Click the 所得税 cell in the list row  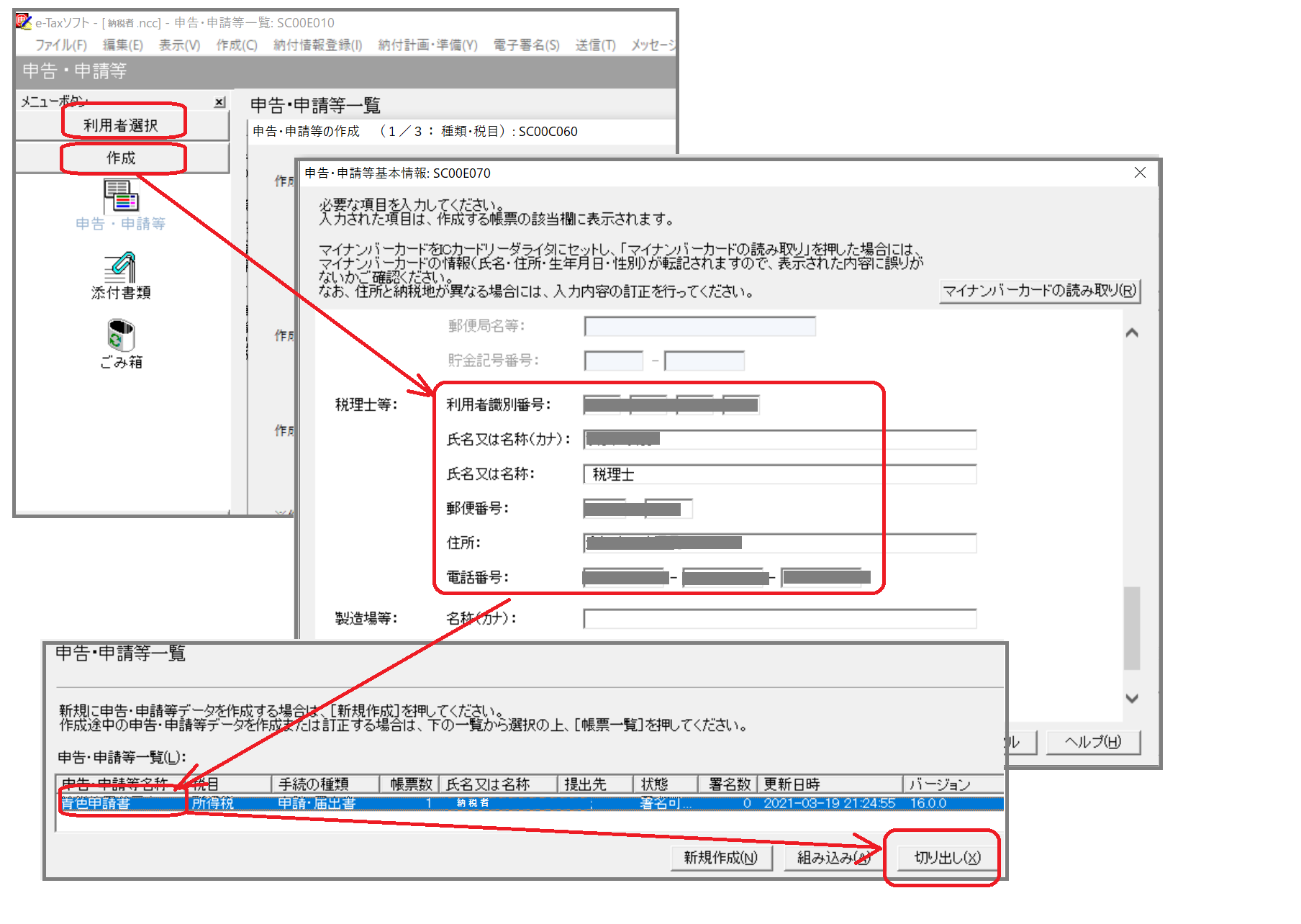pos(213,803)
